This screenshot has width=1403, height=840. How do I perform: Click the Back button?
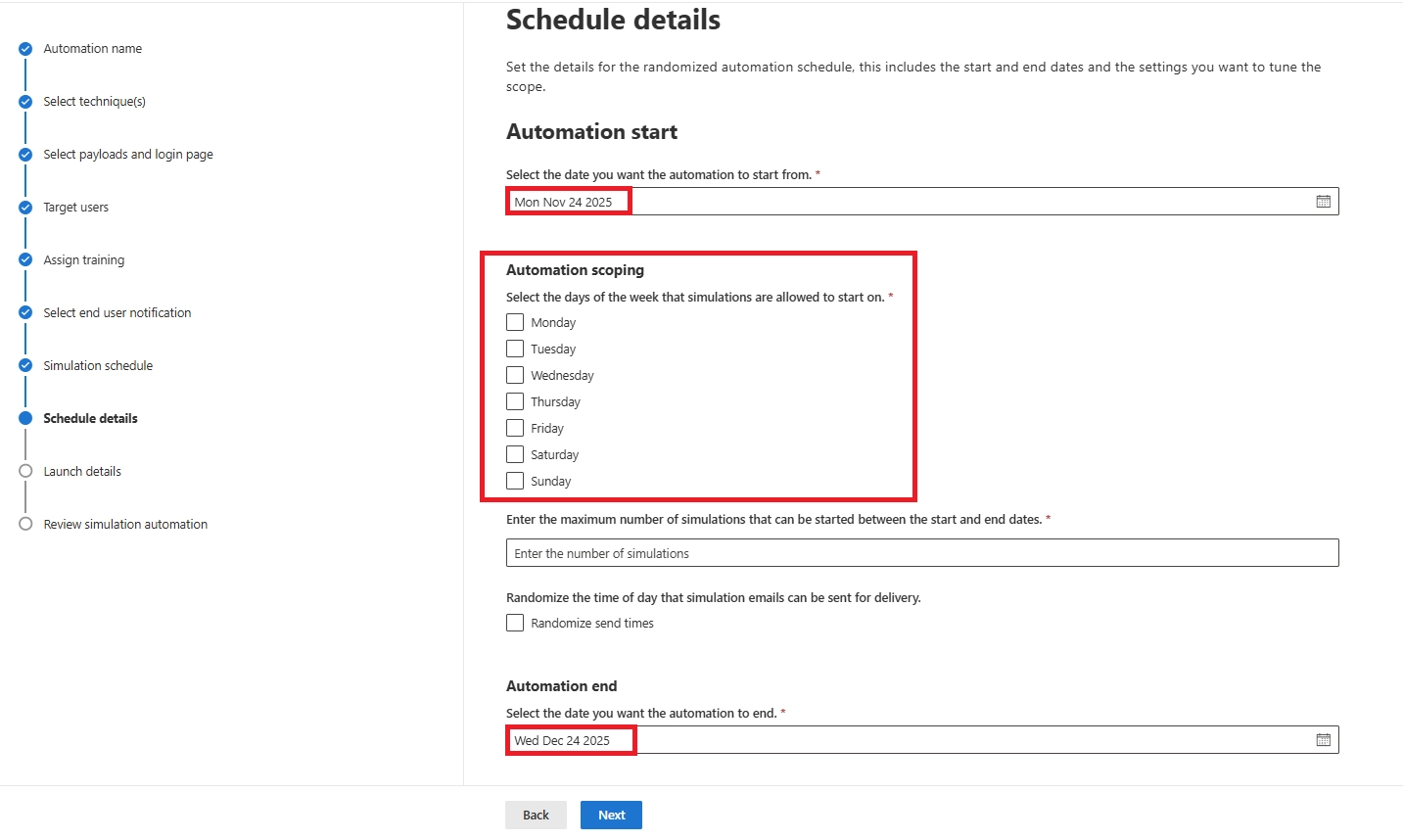point(536,815)
